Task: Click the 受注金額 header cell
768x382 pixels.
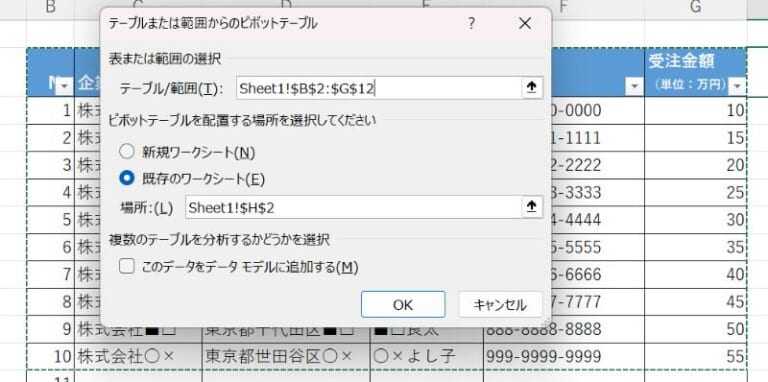Action: pyautogui.click(x=696, y=72)
